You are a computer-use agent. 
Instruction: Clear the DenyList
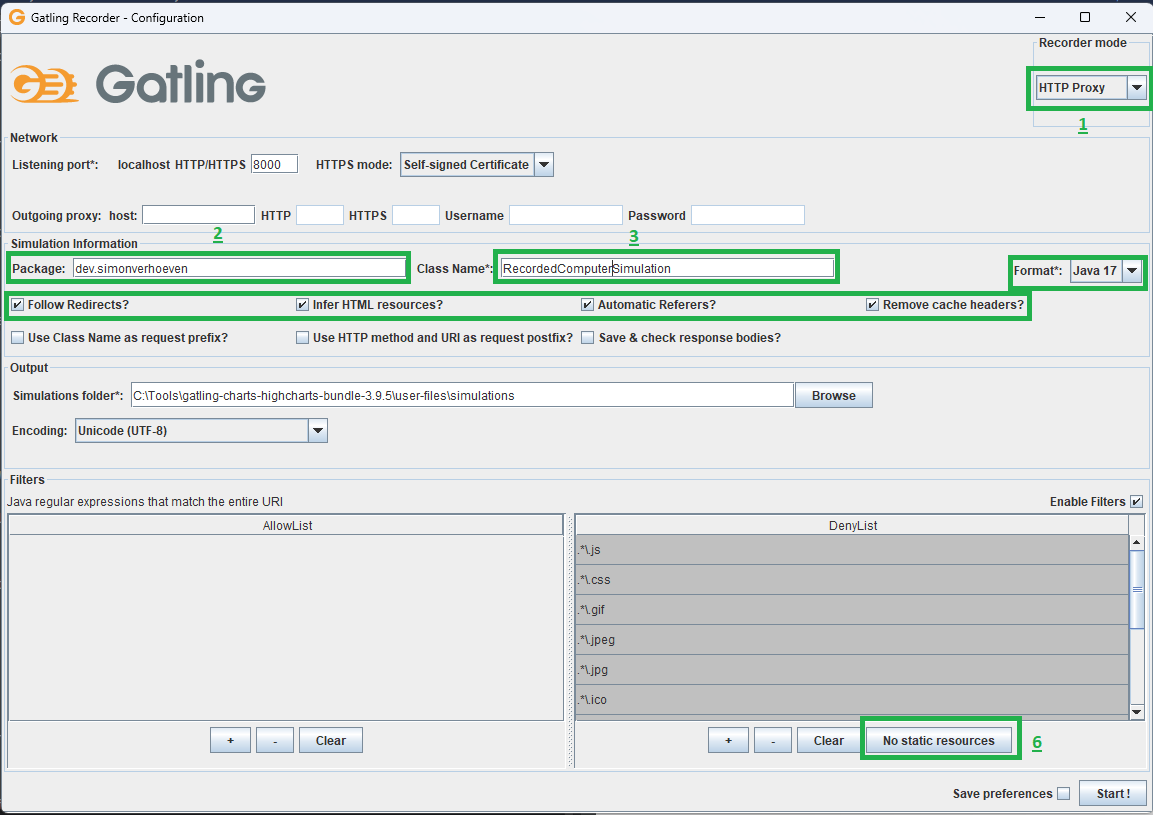(829, 741)
